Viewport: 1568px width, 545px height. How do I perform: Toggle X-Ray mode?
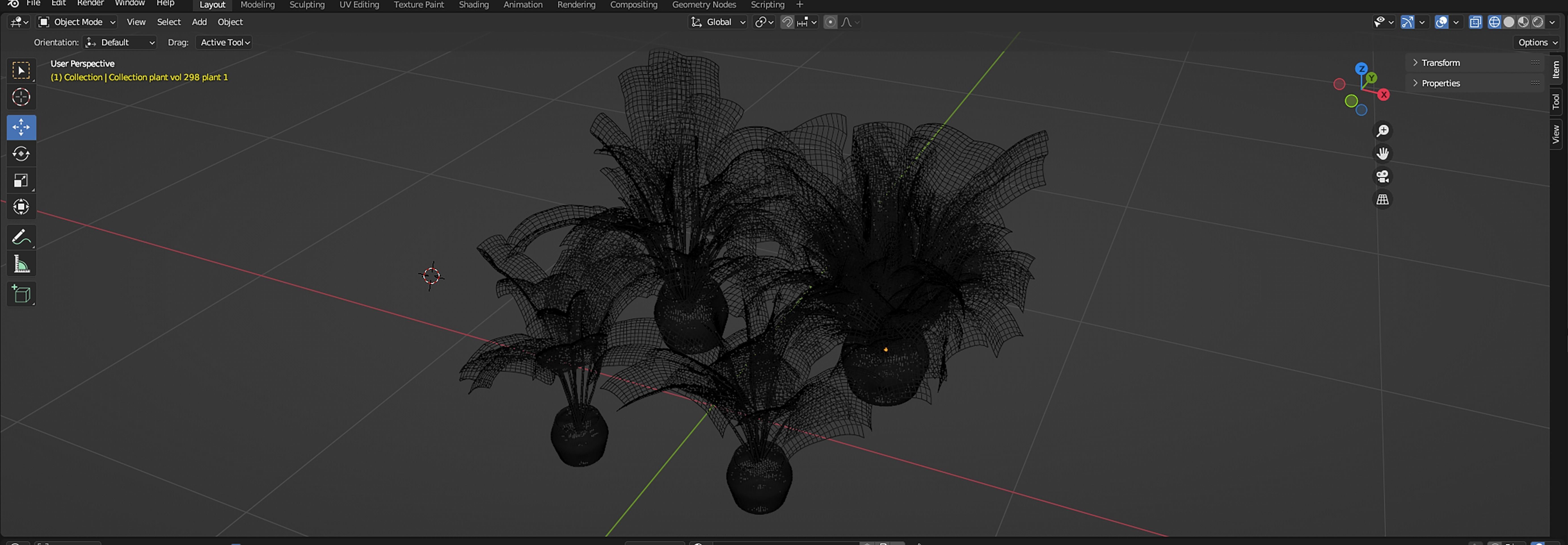tap(1476, 22)
